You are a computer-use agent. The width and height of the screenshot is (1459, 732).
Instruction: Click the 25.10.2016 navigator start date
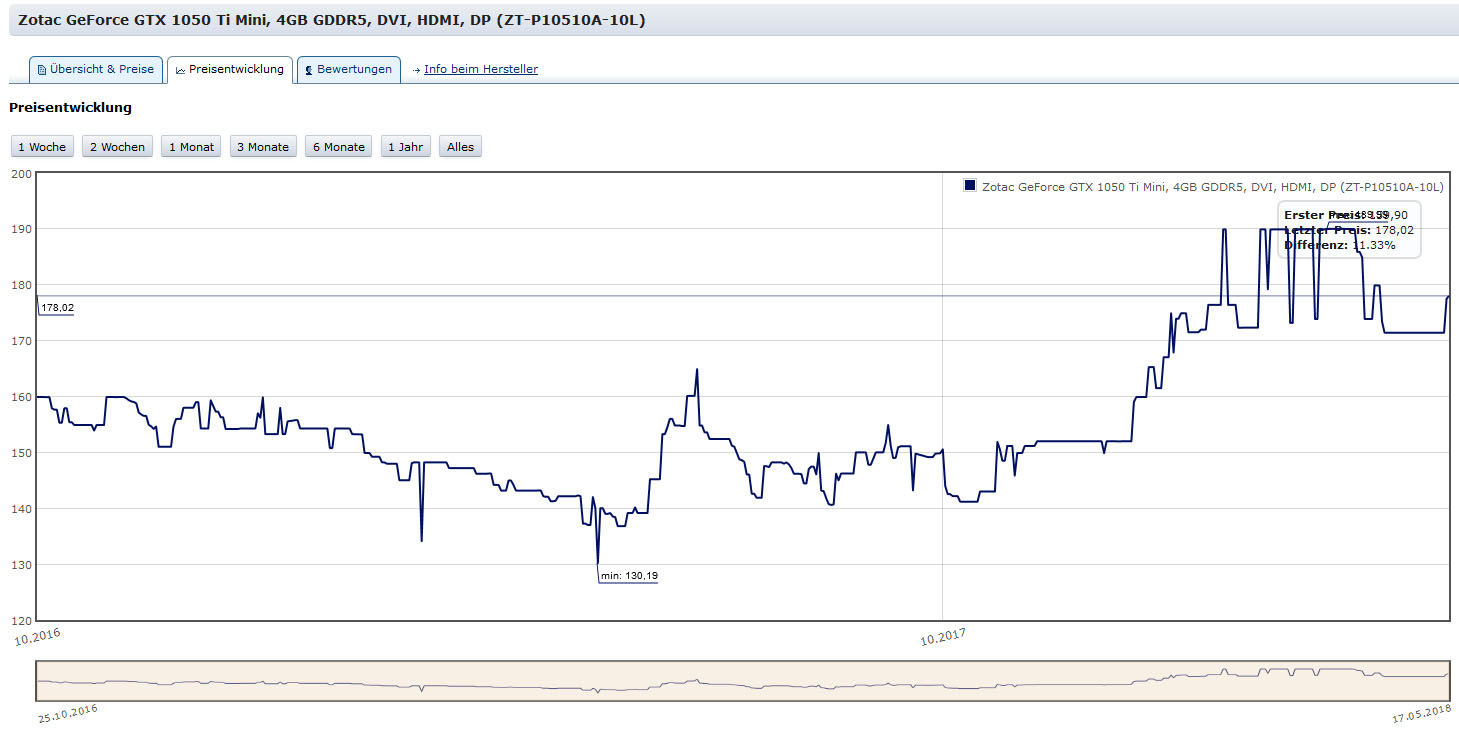(68, 714)
